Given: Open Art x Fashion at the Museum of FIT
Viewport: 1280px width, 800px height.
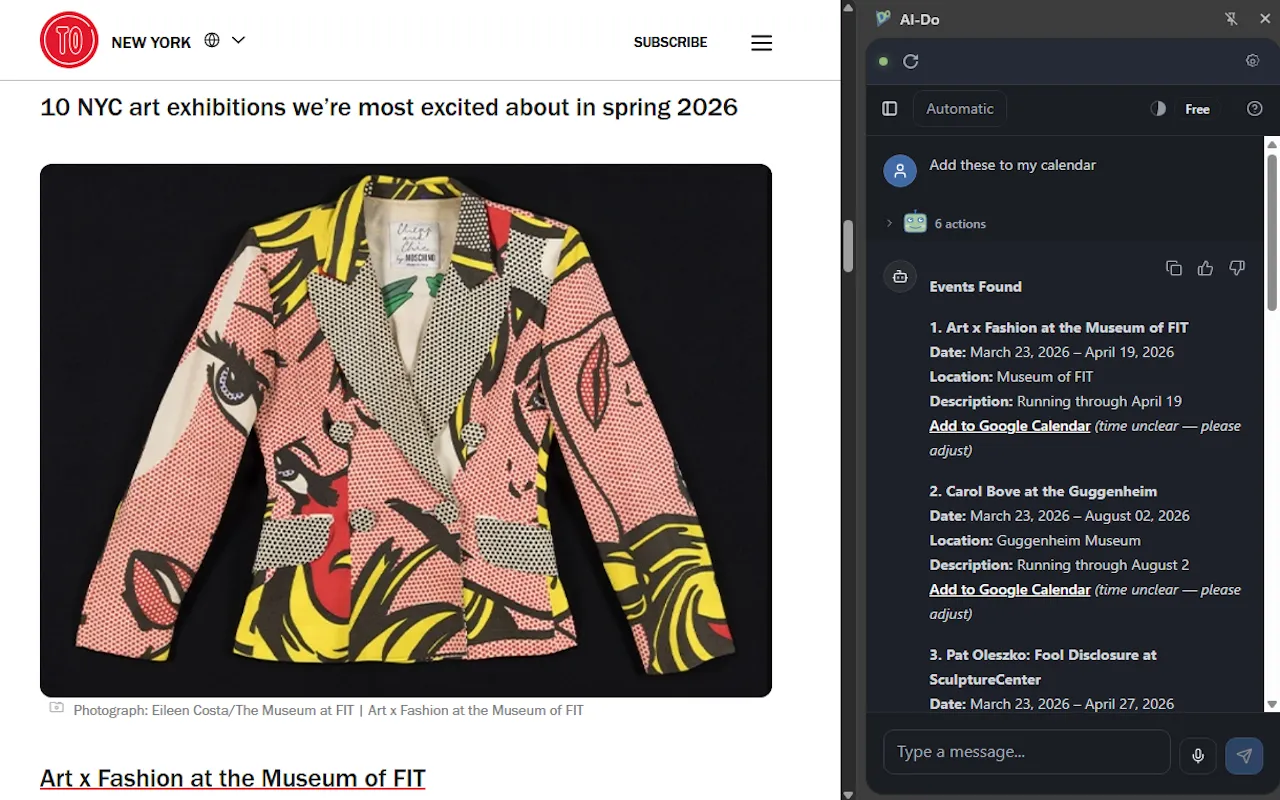Looking at the screenshot, I should 232,778.
